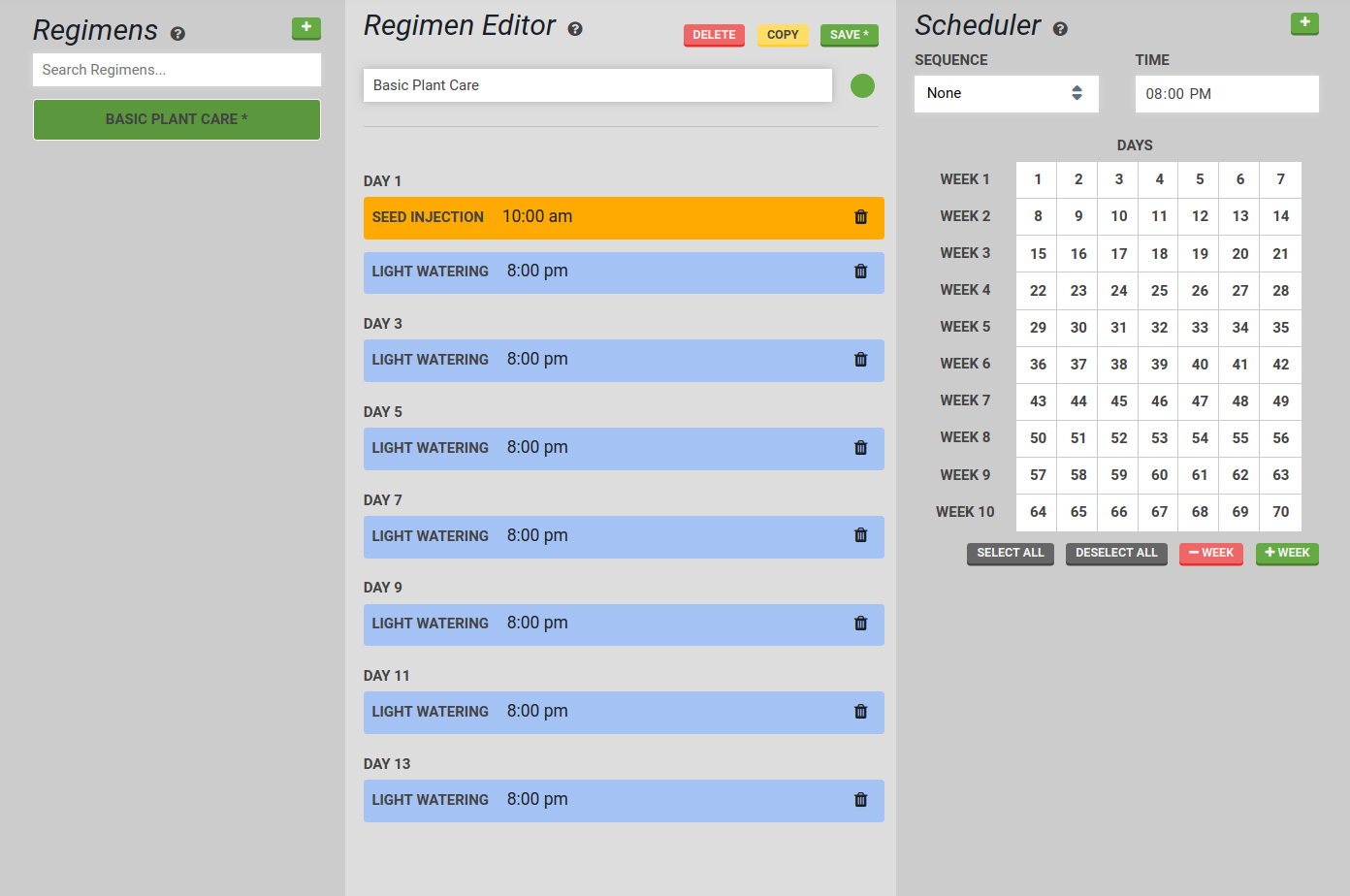Toggle day 15 in the Week 3 row

pos(1038,254)
